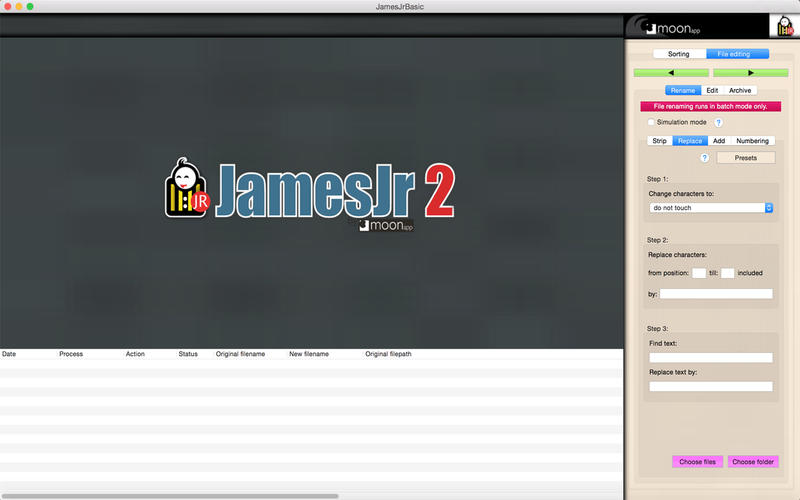
Task: Switch to the Sorting tab
Action: point(678,54)
